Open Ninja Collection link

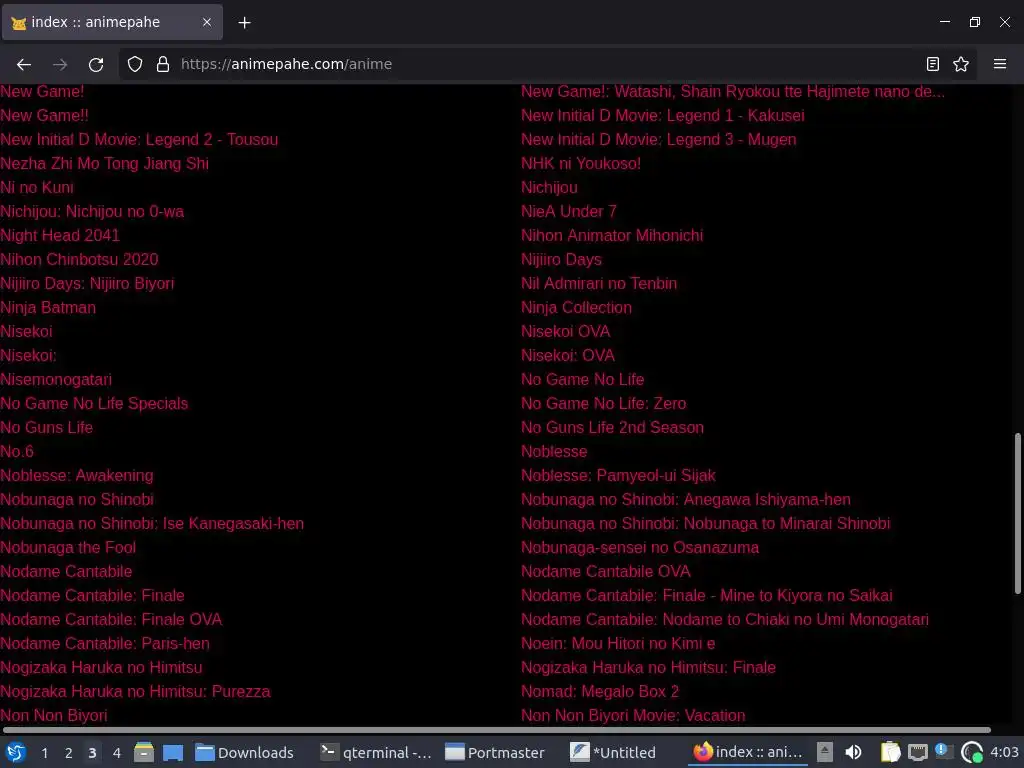coord(576,308)
